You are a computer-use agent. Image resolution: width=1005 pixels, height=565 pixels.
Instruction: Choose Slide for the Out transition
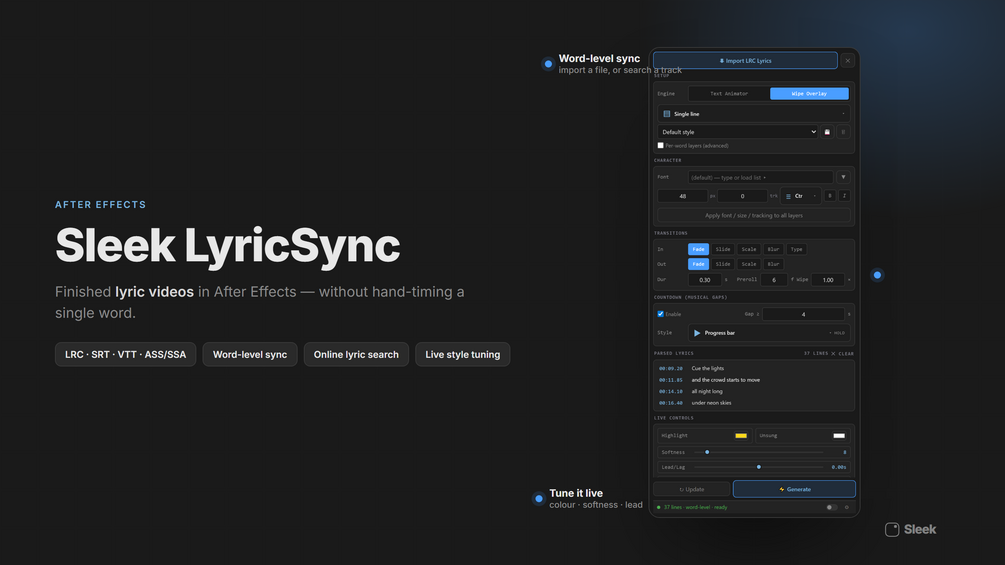click(x=723, y=264)
